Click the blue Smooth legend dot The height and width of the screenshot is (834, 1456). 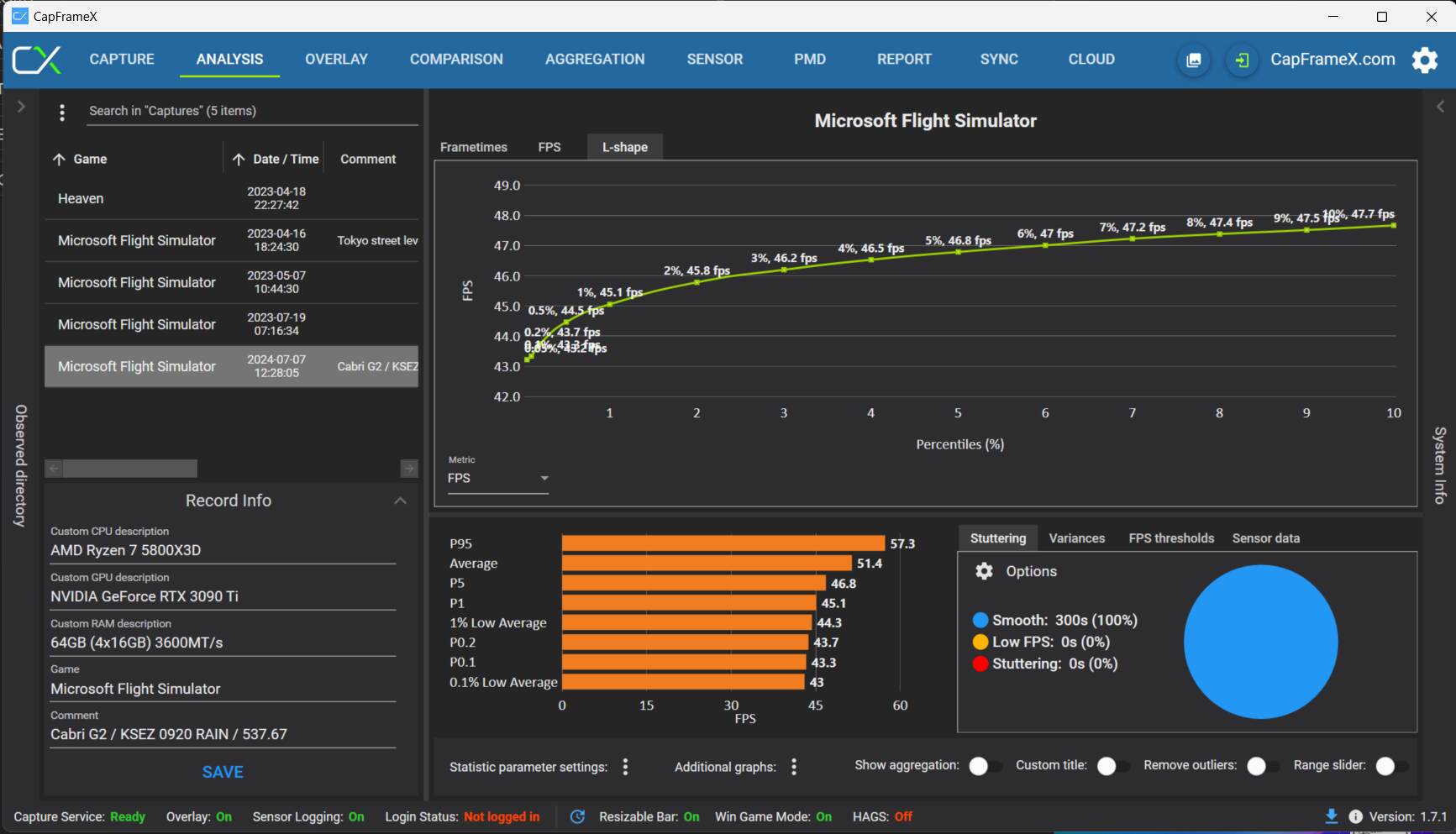pos(980,621)
